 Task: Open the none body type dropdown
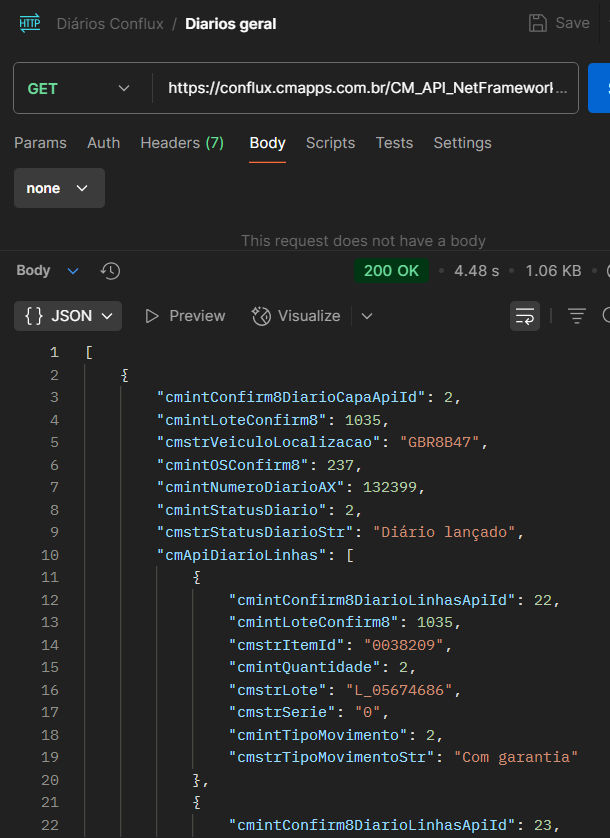pos(59,188)
